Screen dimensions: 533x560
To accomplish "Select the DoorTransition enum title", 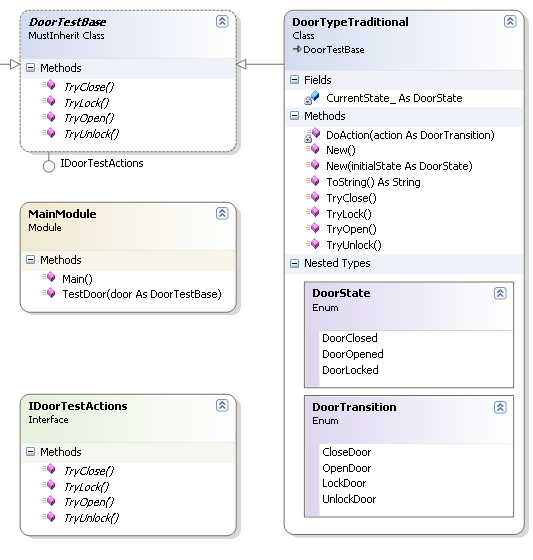I will point(354,407).
